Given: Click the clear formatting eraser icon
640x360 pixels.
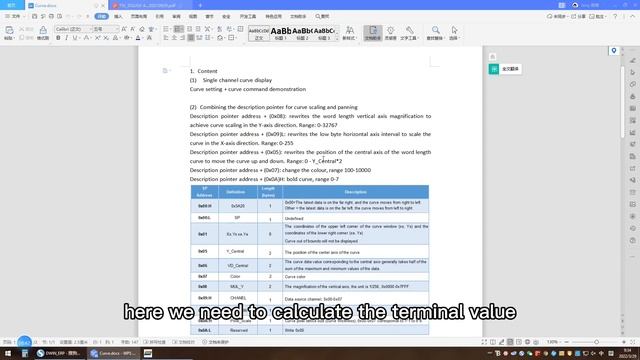Looking at the screenshot, I should (142, 29).
